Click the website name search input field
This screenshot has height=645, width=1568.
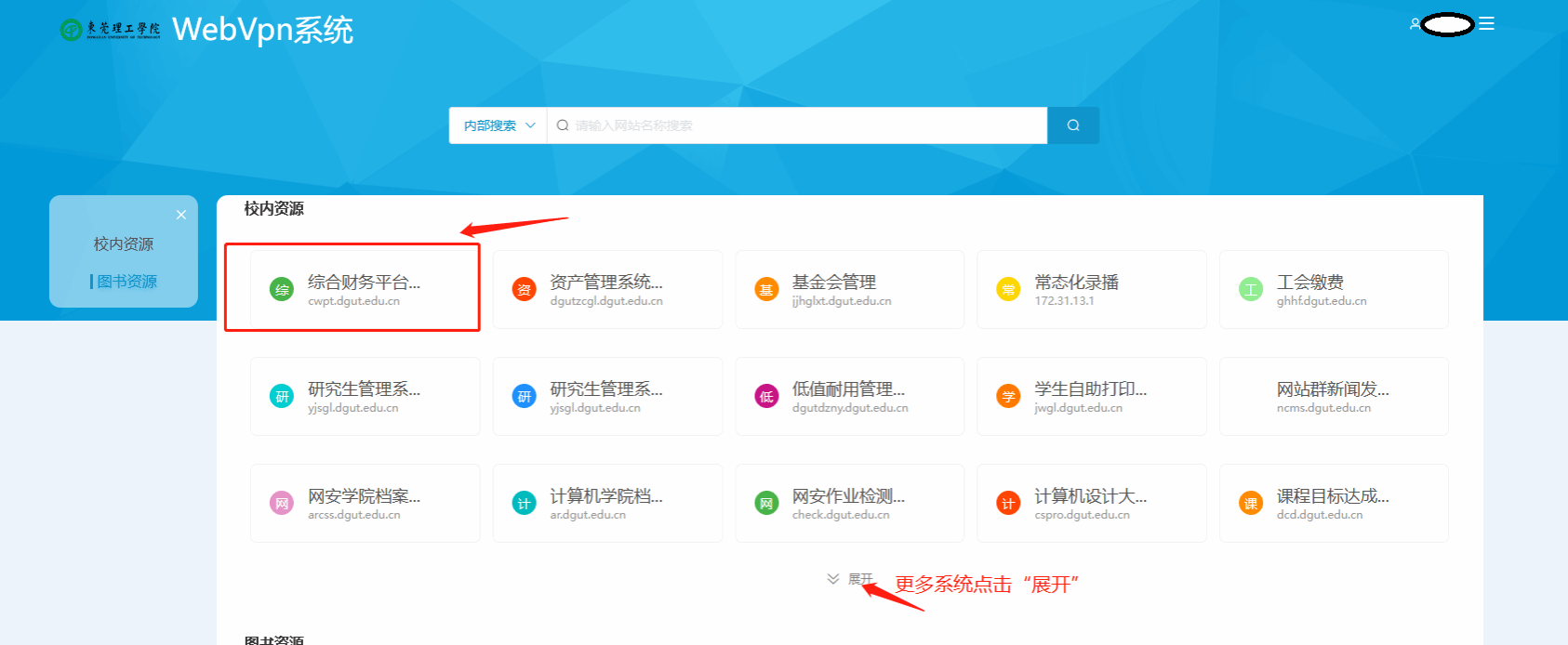(798, 125)
